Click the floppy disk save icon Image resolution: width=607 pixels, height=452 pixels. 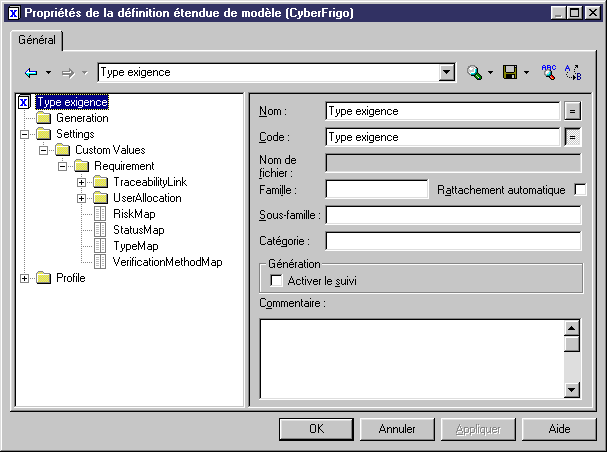pyautogui.click(x=510, y=73)
